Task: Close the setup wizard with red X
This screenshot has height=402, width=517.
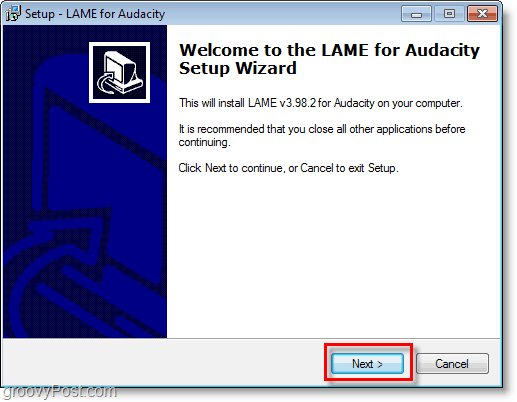Action: point(482,14)
